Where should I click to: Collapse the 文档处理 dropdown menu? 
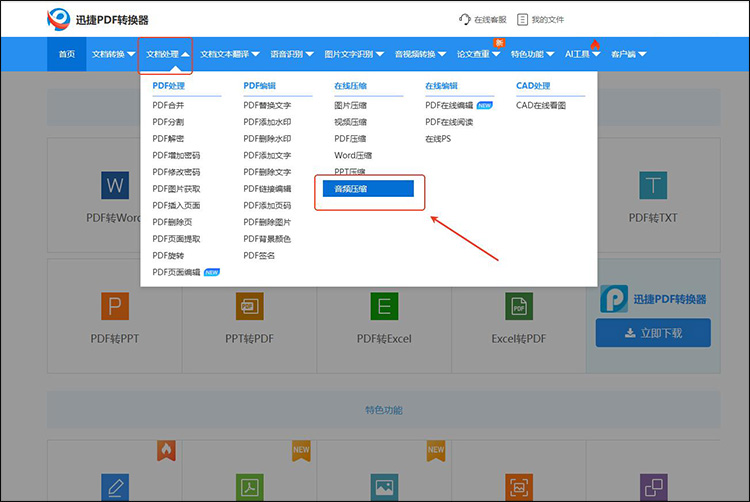(166, 54)
